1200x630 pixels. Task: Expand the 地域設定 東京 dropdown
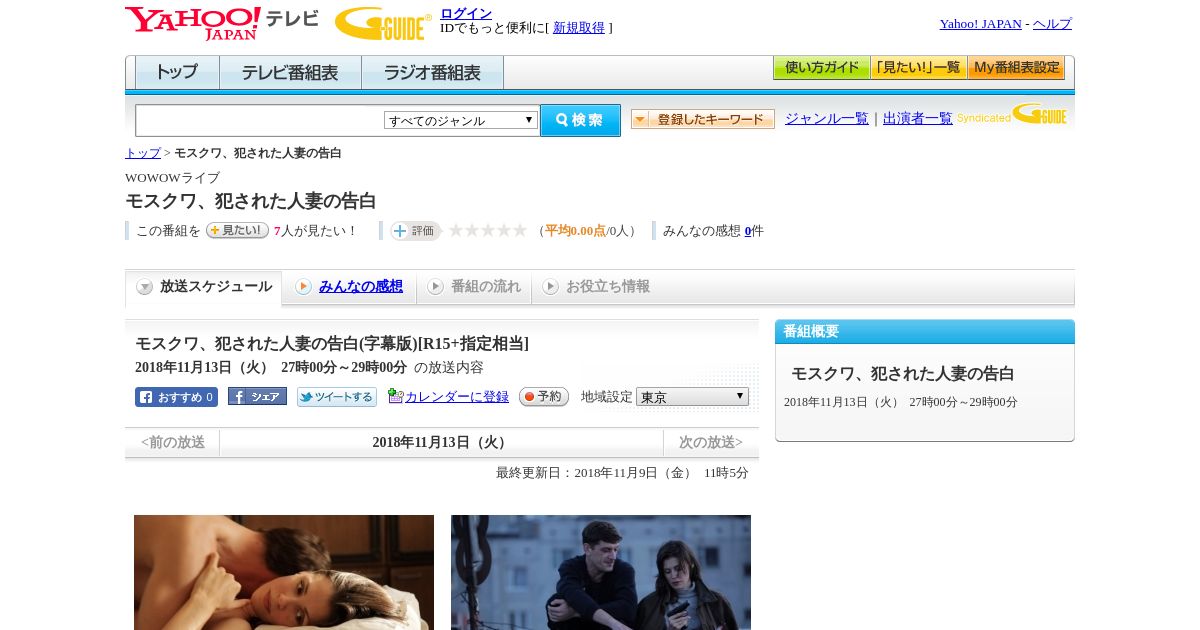point(692,397)
